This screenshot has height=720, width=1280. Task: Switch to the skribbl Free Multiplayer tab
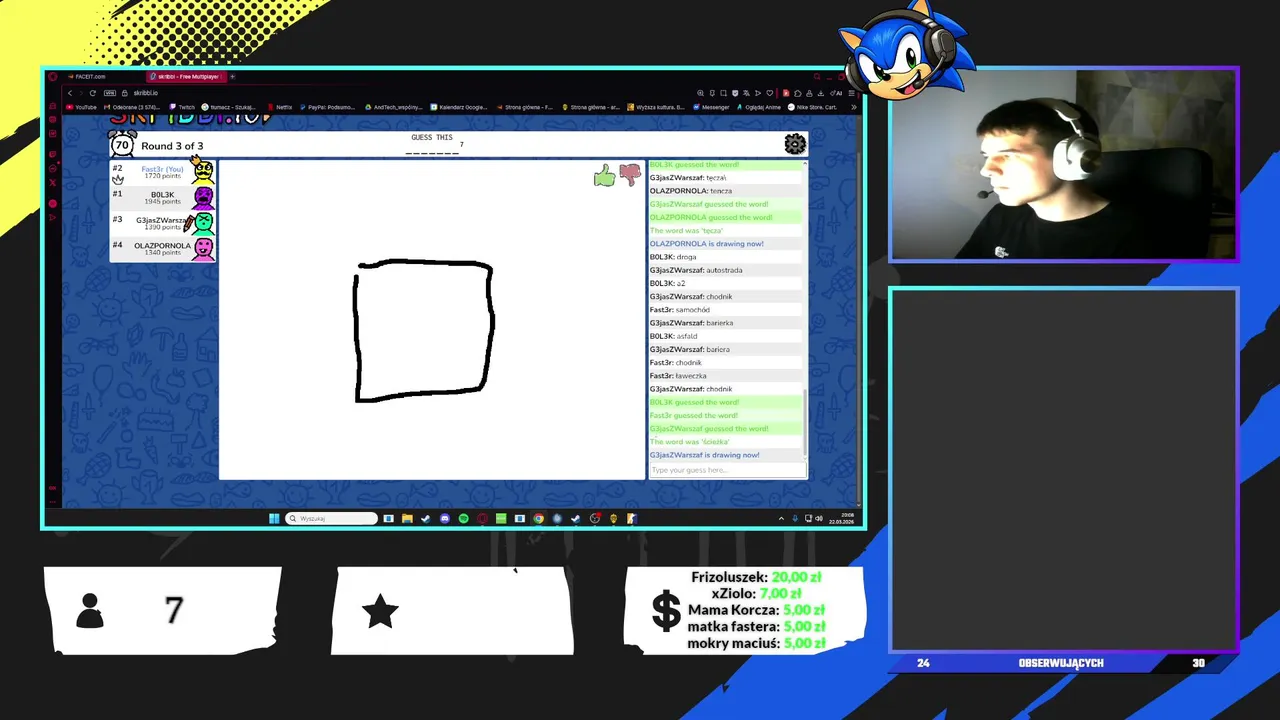click(186, 76)
